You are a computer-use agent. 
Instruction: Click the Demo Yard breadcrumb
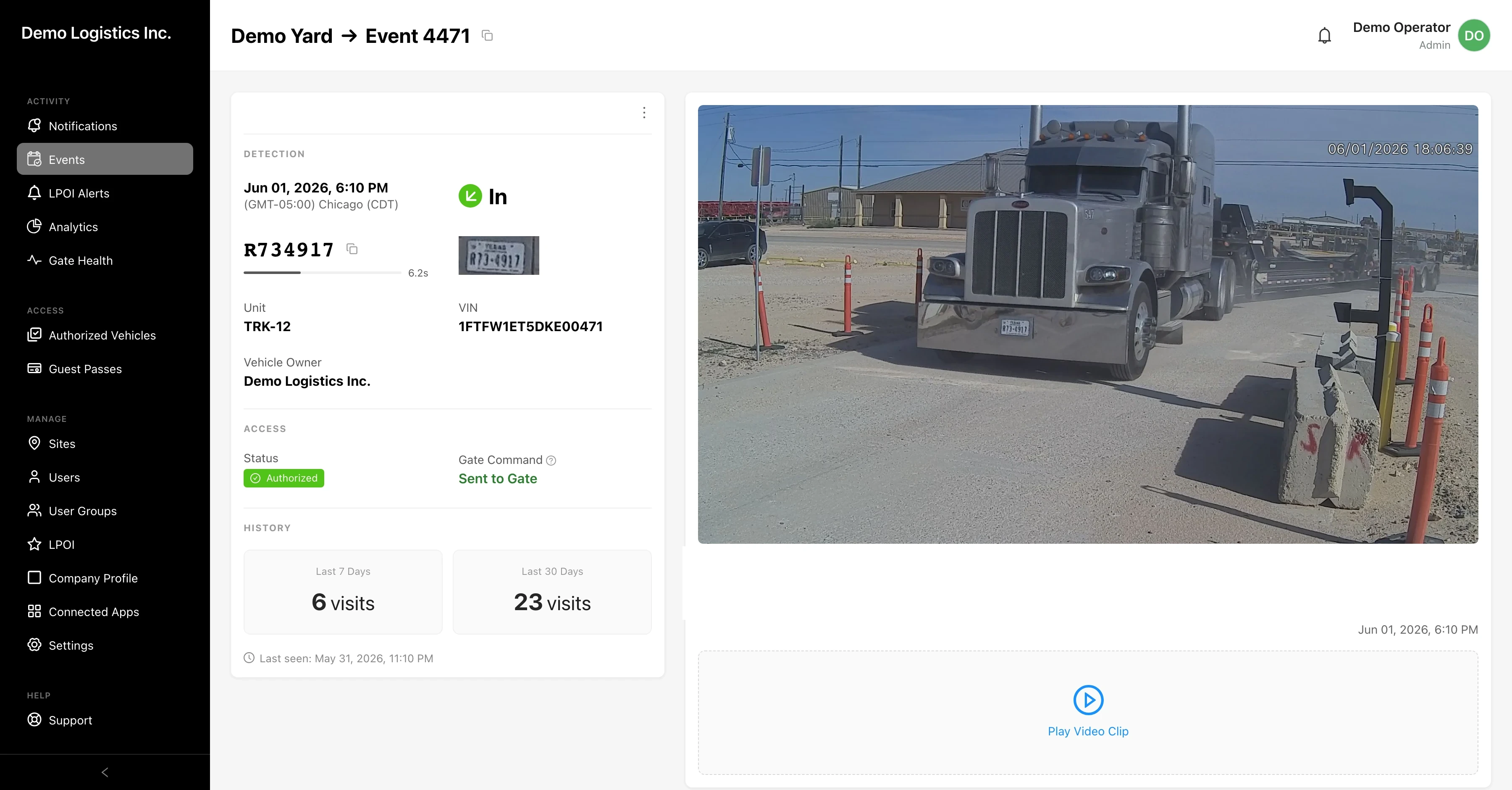282,36
